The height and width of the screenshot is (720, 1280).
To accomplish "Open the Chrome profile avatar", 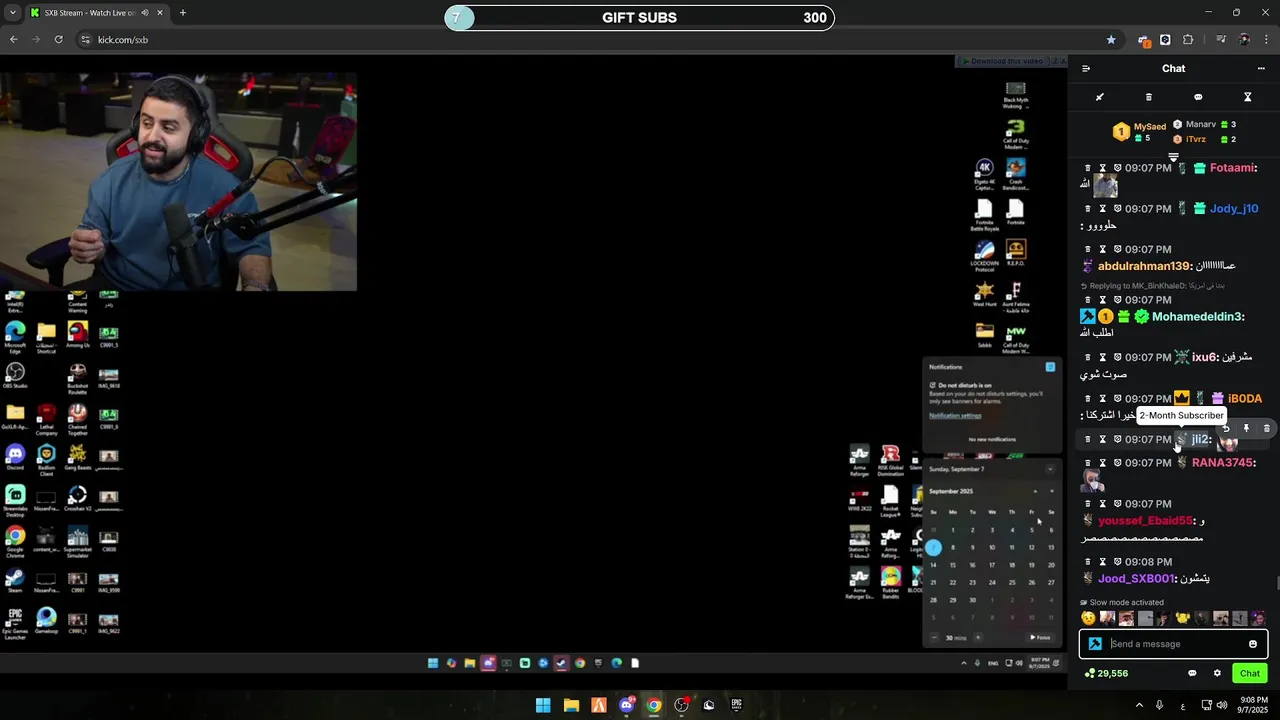I will (1244, 40).
